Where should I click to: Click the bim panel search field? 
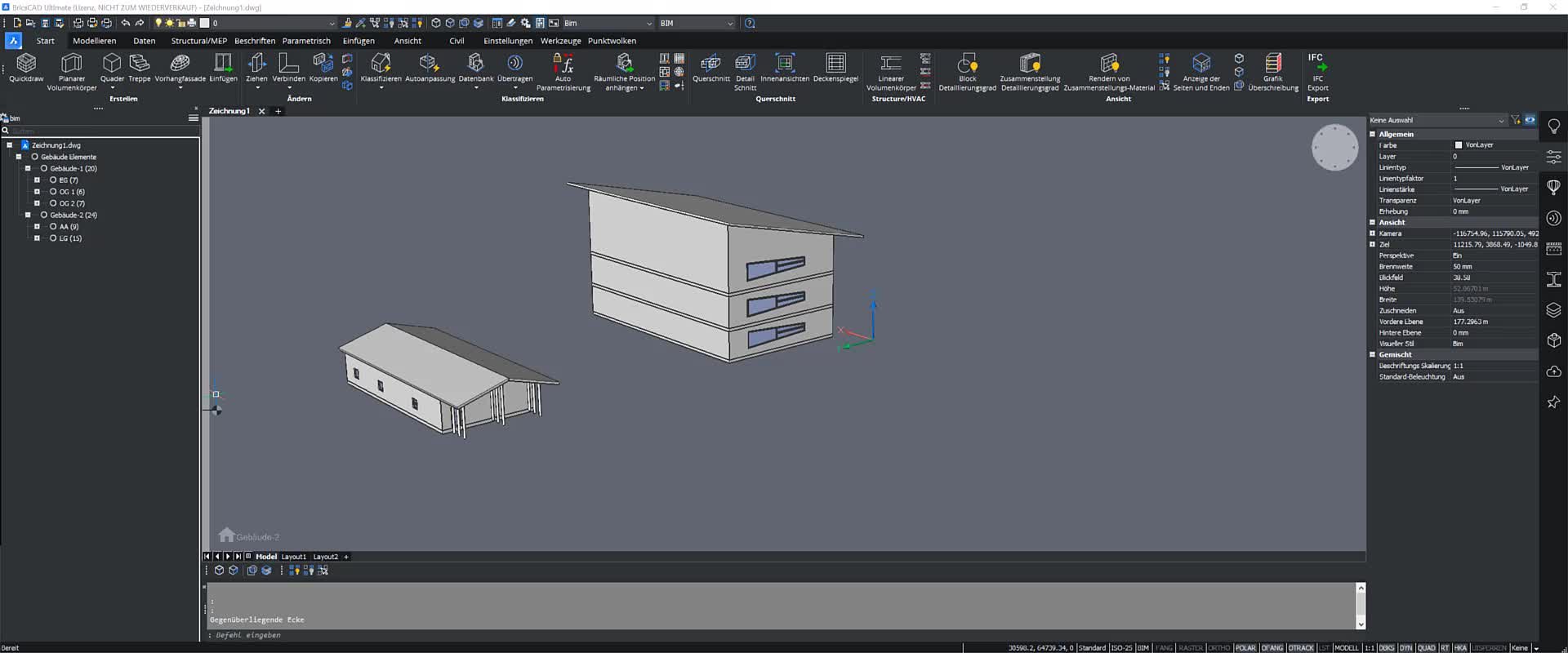click(100, 131)
